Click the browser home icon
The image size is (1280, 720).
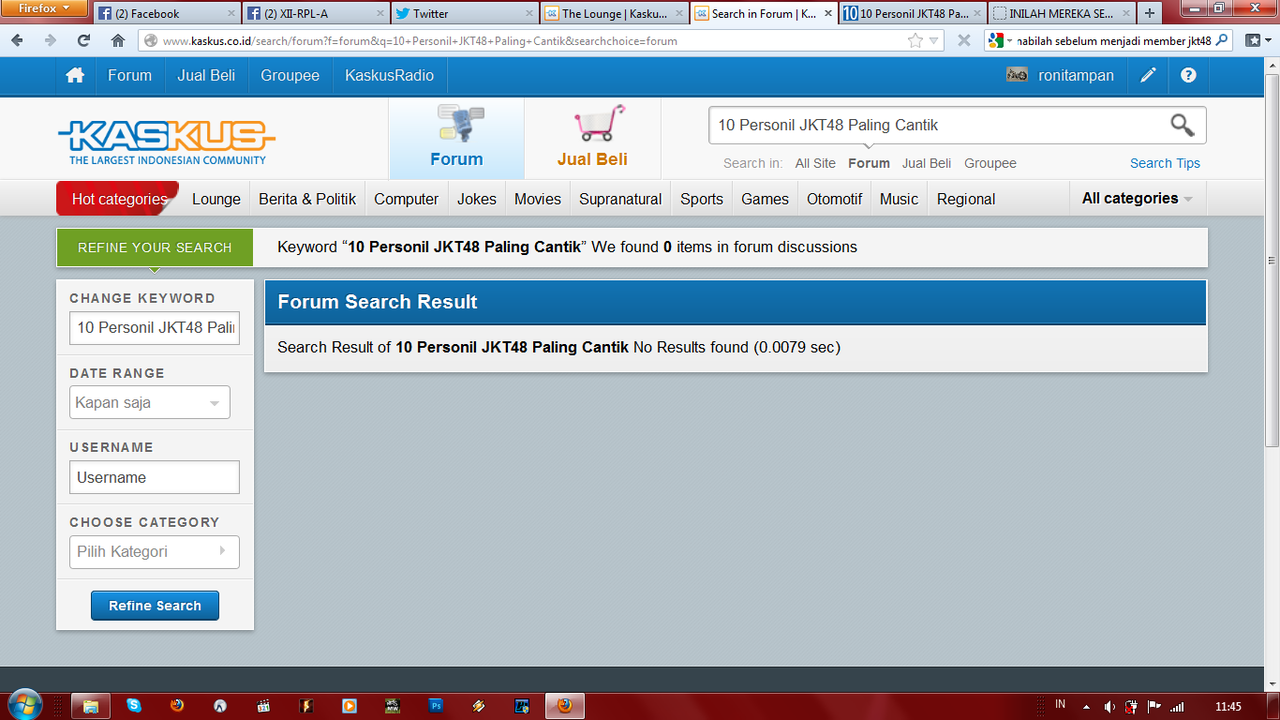click(118, 41)
